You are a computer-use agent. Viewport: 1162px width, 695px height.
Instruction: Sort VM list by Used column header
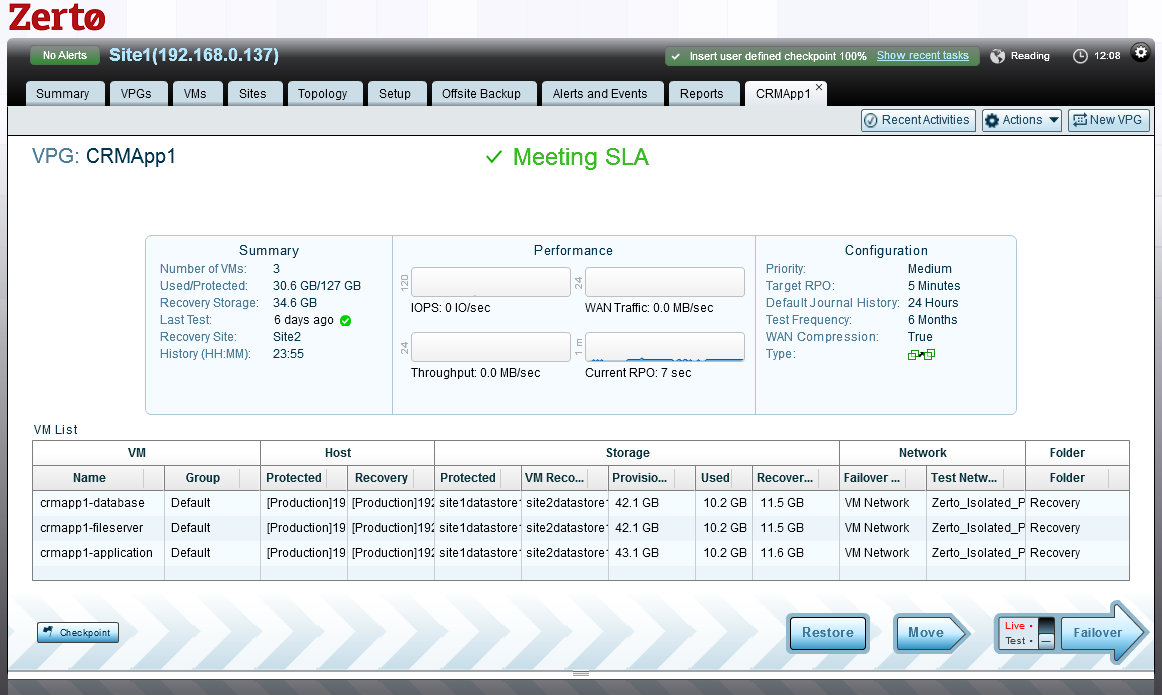tap(715, 478)
